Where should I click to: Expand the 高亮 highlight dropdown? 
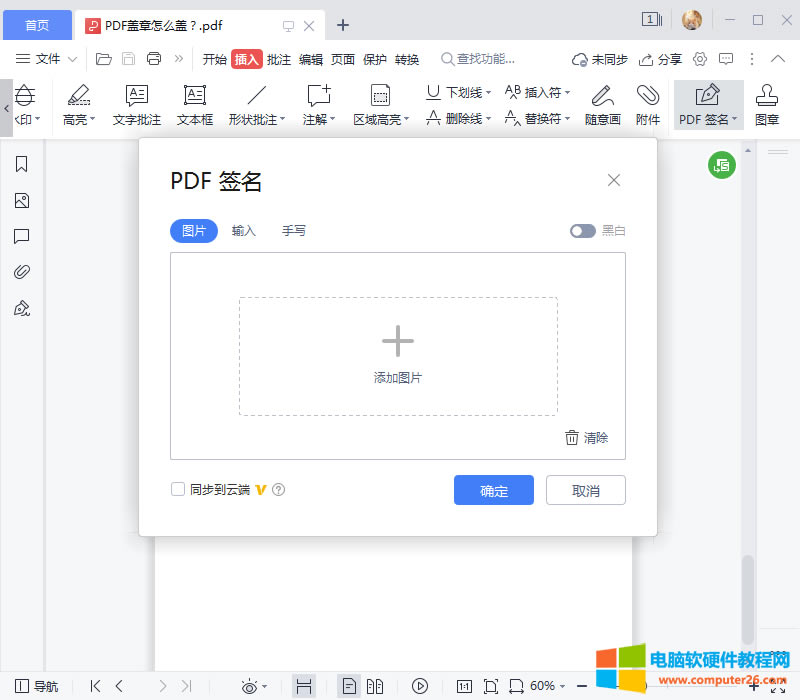click(93, 120)
